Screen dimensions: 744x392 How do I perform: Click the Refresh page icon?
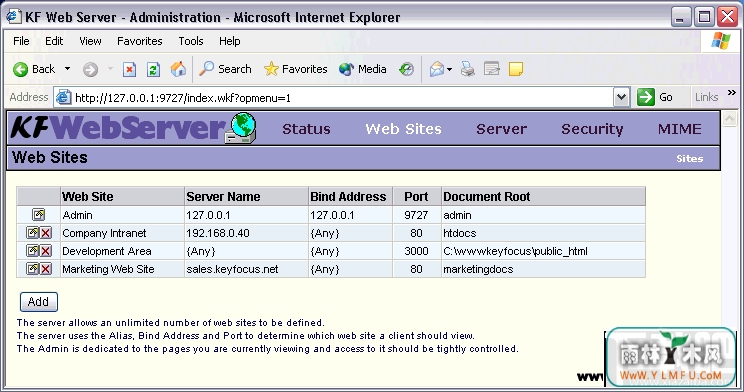click(x=153, y=70)
